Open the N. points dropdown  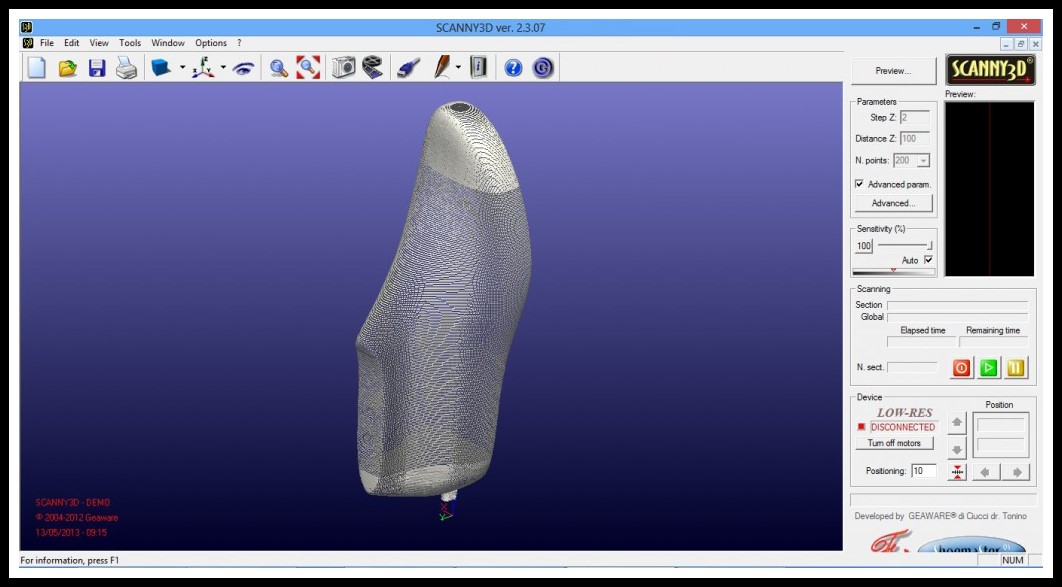click(x=923, y=161)
